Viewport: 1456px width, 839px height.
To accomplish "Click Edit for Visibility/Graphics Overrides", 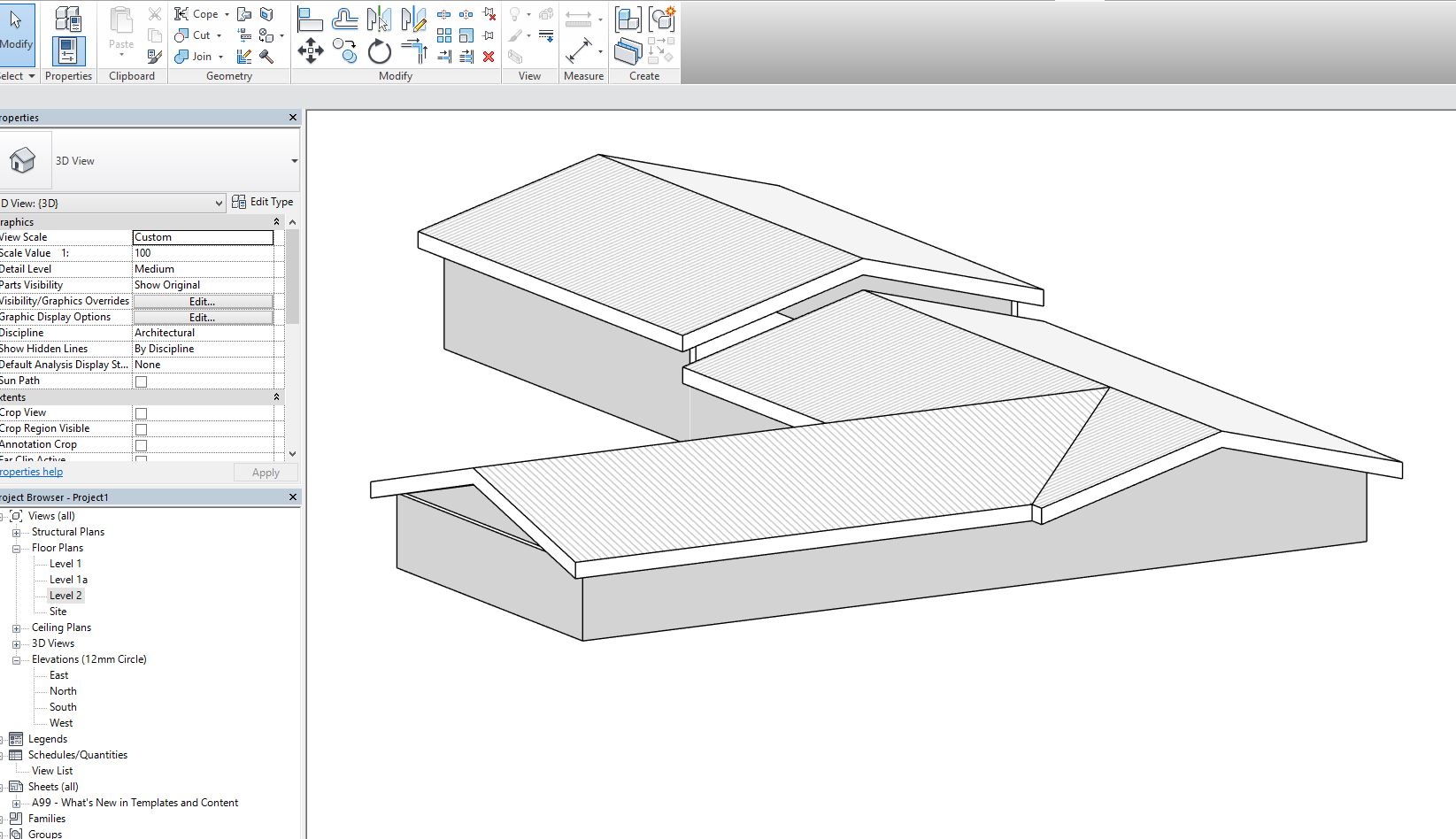I will [203, 302].
